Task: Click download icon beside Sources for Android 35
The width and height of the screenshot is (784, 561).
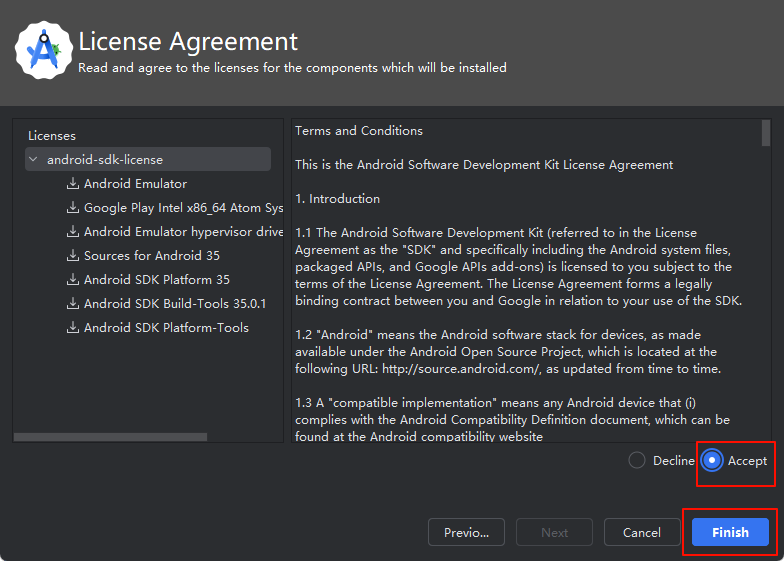Action: [72, 256]
